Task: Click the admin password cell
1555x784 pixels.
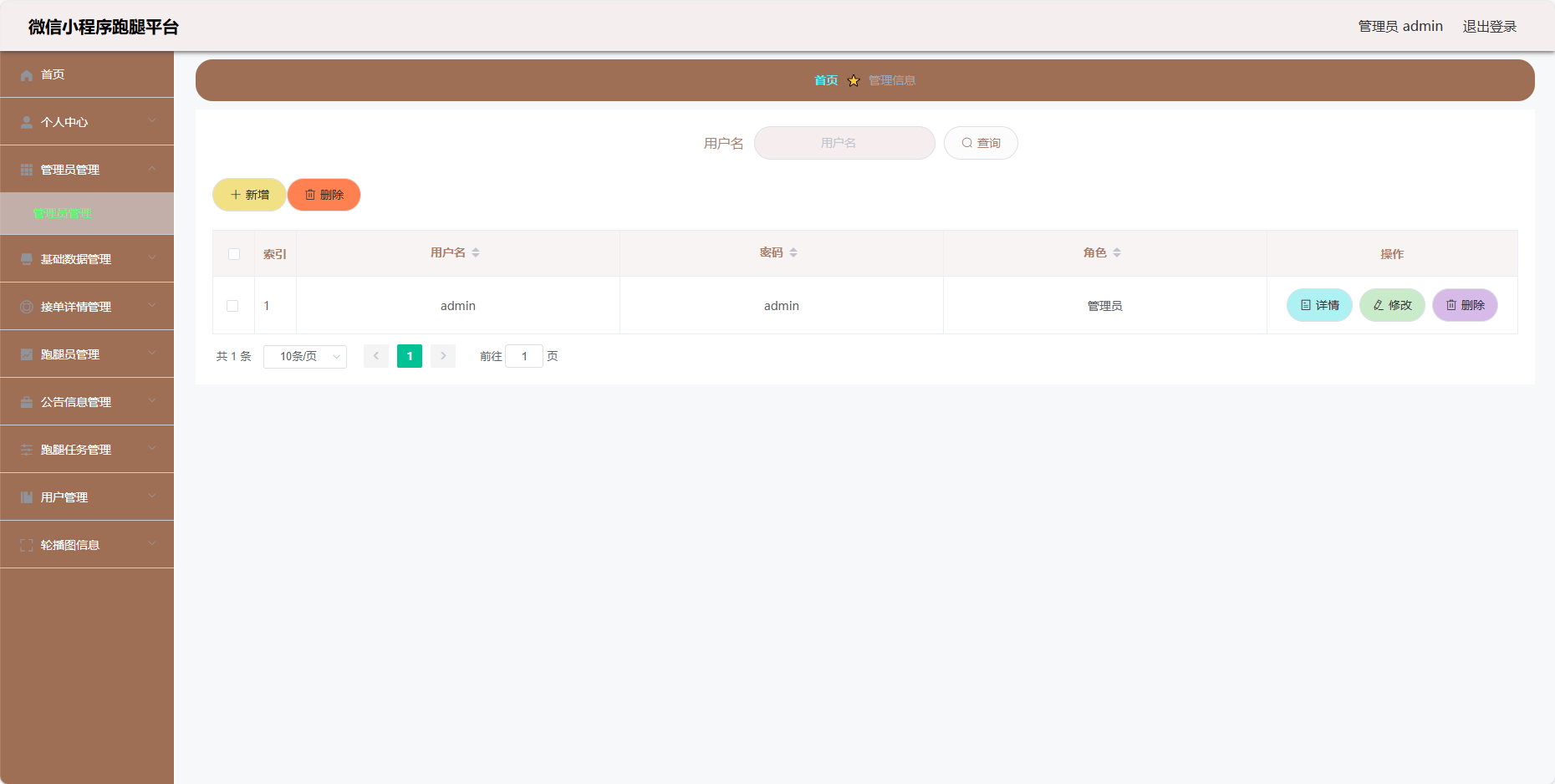Action: 782,306
